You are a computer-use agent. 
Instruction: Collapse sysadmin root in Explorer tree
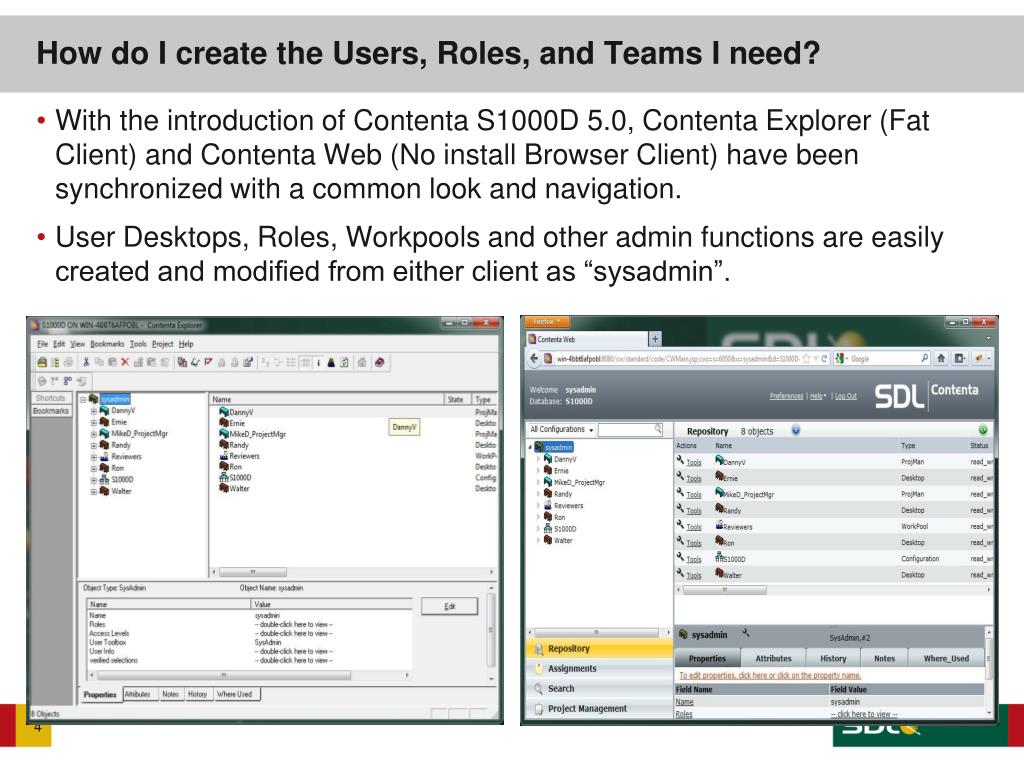point(83,399)
